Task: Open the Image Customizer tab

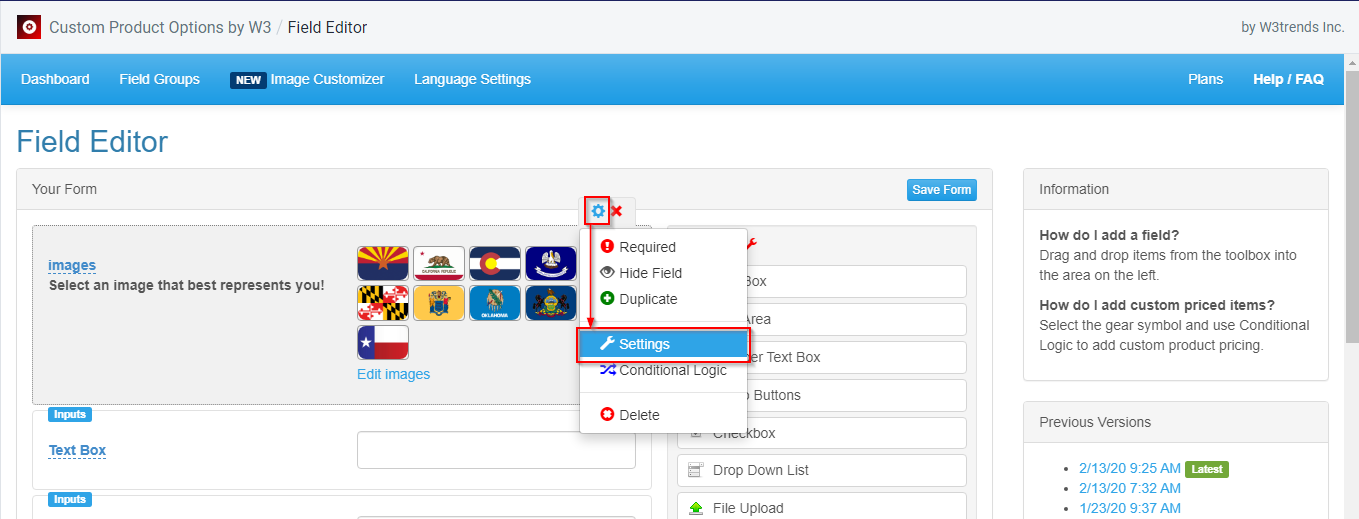Action: (x=307, y=79)
